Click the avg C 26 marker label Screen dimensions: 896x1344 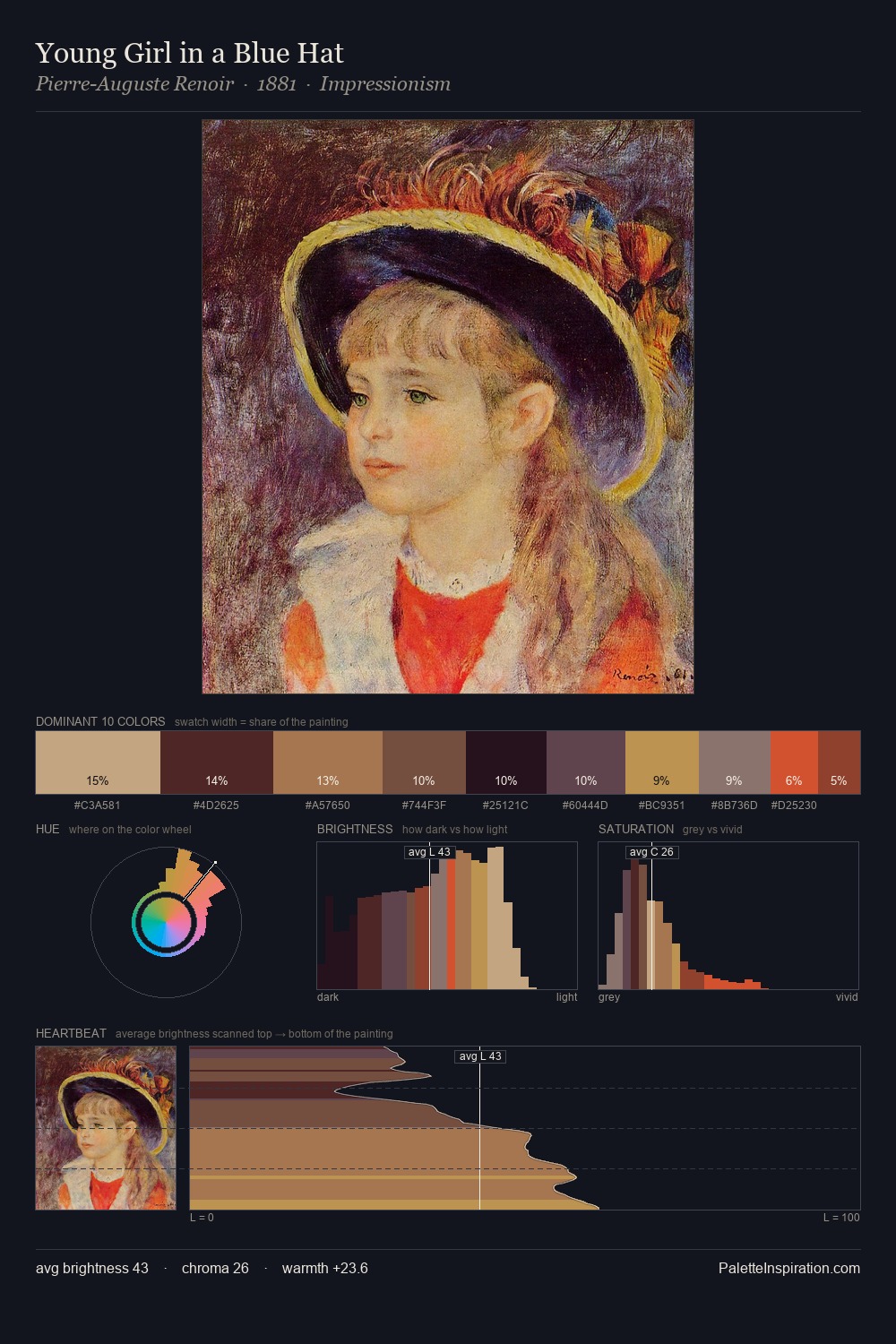(651, 852)
